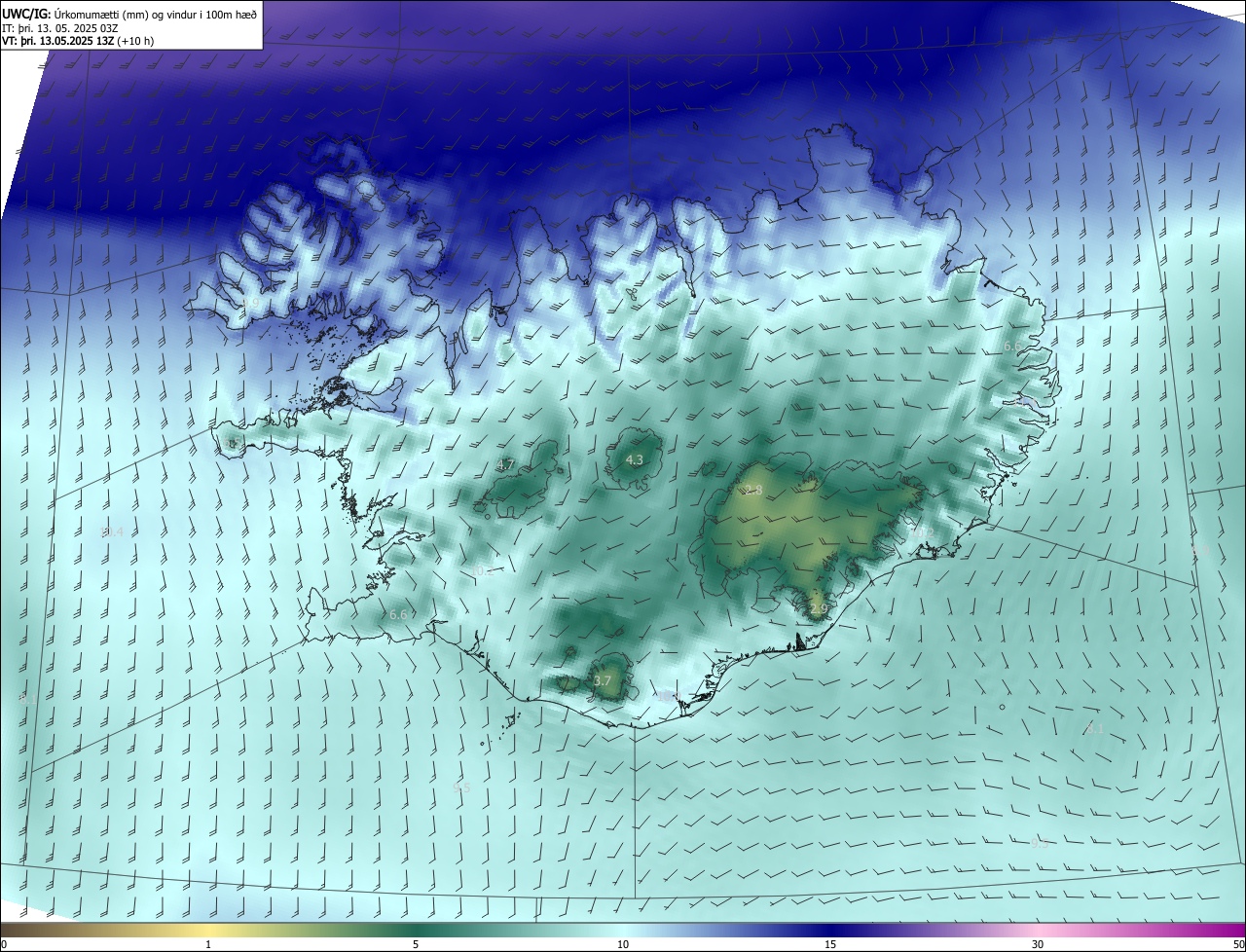Viewport: 1246px width, 952px height.
Task: Click the 9.9 value in the Westfjords
Action: click(x=249, y=303)
